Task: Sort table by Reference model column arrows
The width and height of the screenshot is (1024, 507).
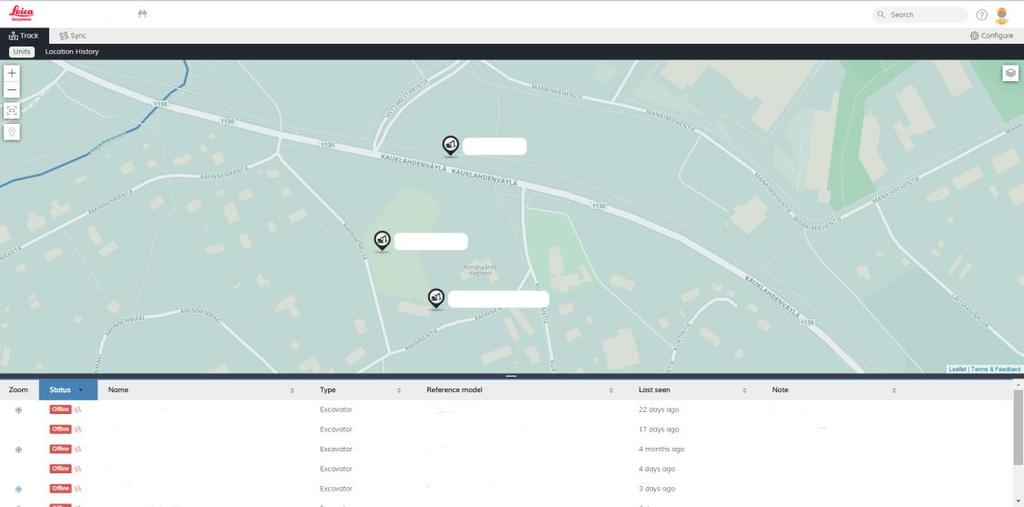Action: pyautogui.click(x=611, y=390)
